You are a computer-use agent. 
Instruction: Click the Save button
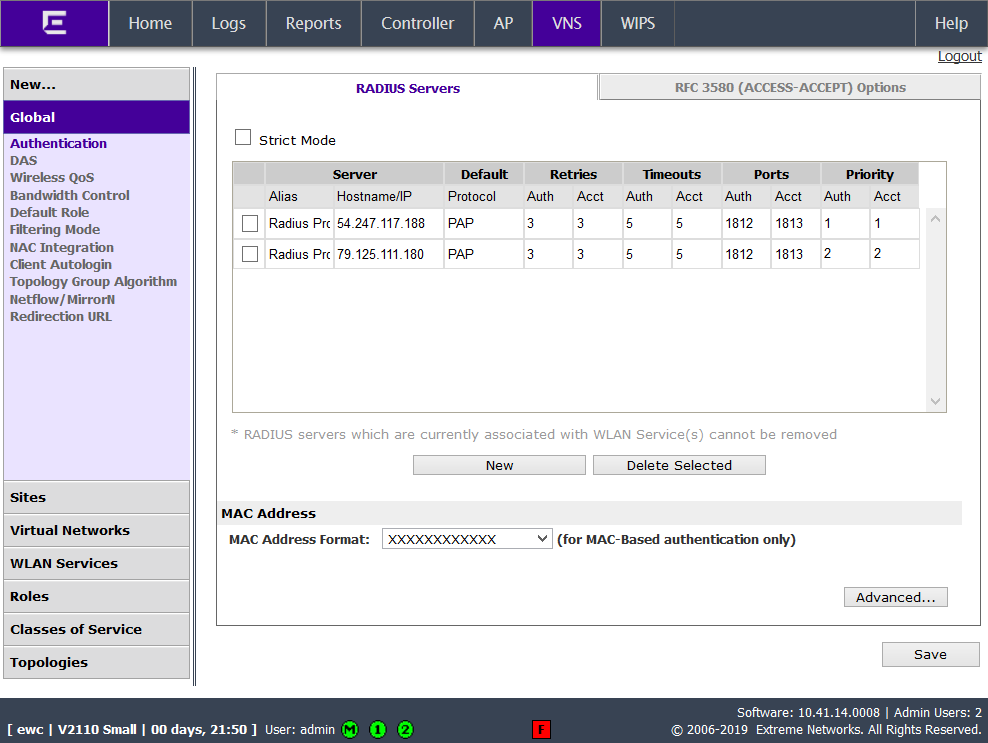pyautogui.click(x=931, y=654)
